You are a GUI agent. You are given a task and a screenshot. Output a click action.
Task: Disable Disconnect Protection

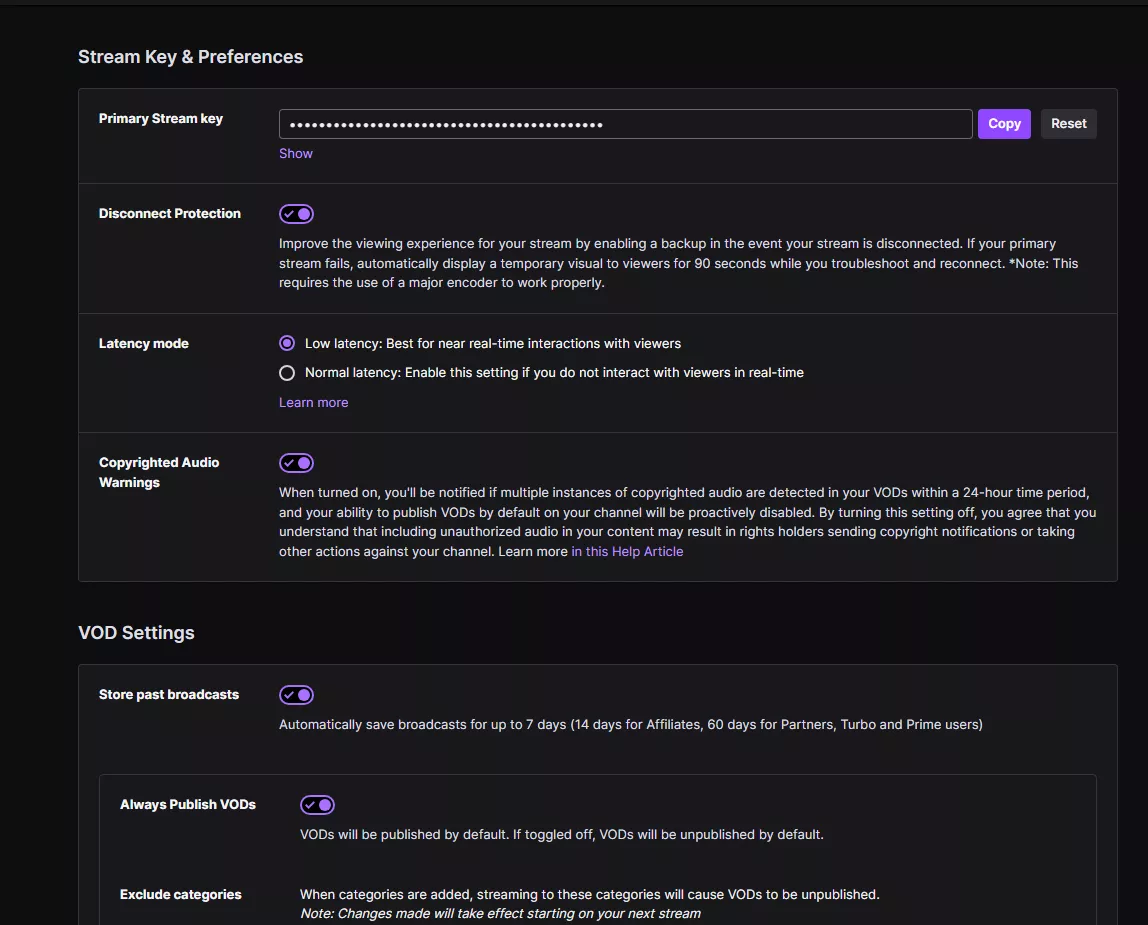[296, 213]
